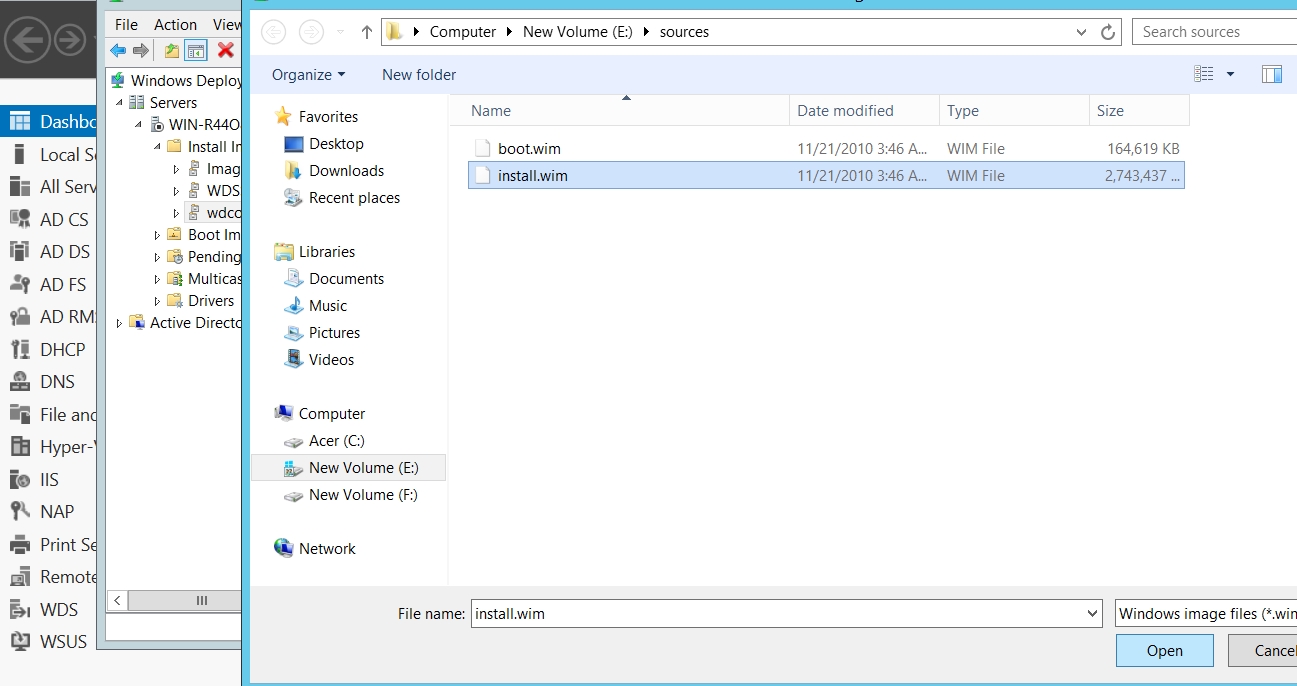Expand the Boot Images tree node

[157, 235]
